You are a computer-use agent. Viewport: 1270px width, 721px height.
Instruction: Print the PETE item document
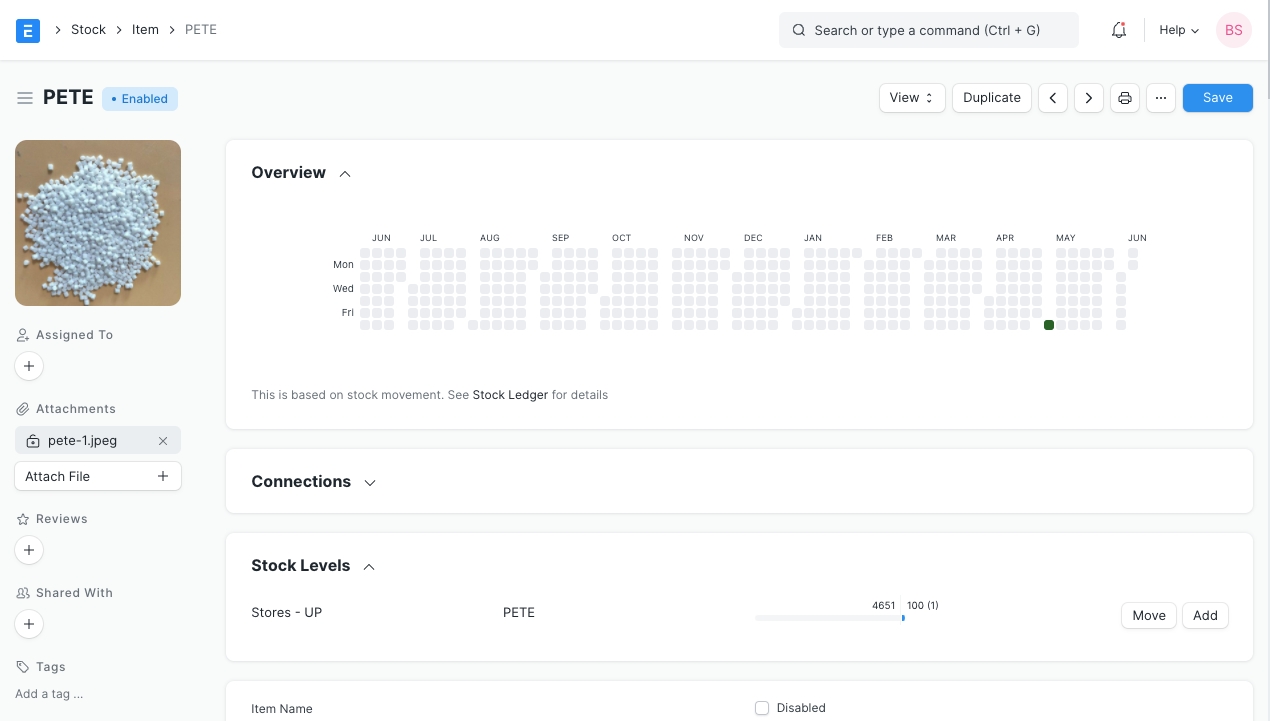point(1125,98)
